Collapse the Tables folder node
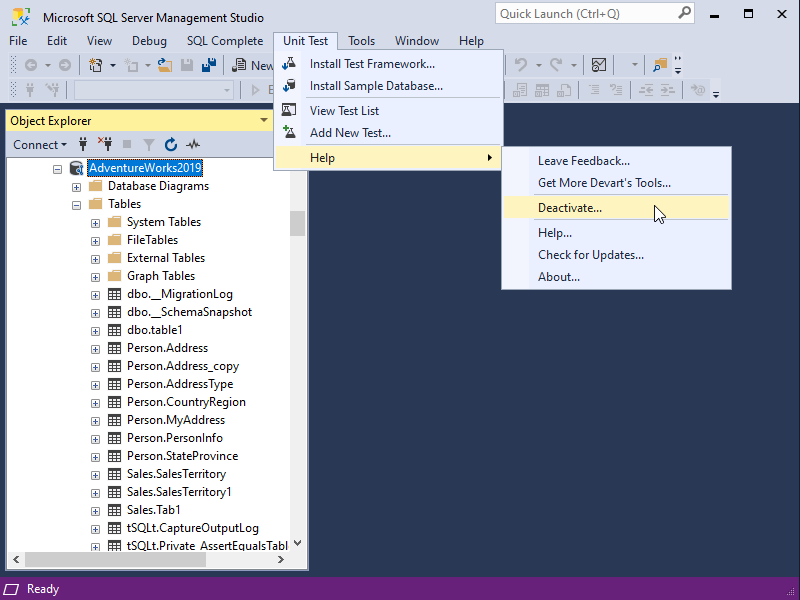Screen dimensions: 800x600 [77, 205]
